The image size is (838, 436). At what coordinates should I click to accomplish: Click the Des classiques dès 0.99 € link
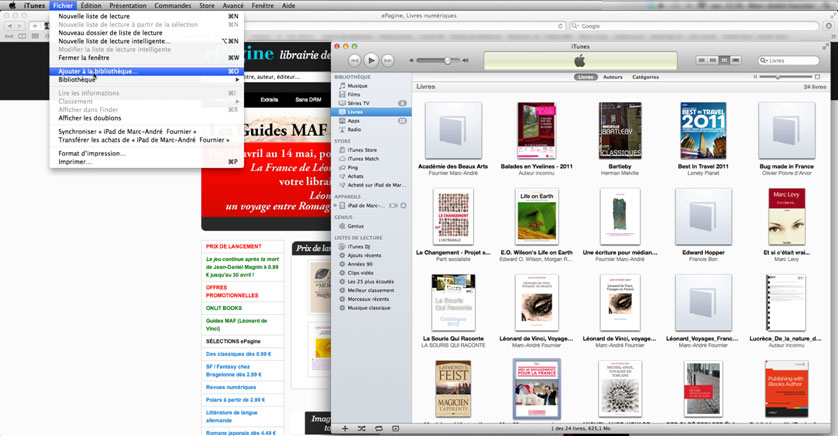tap(238, 354)
